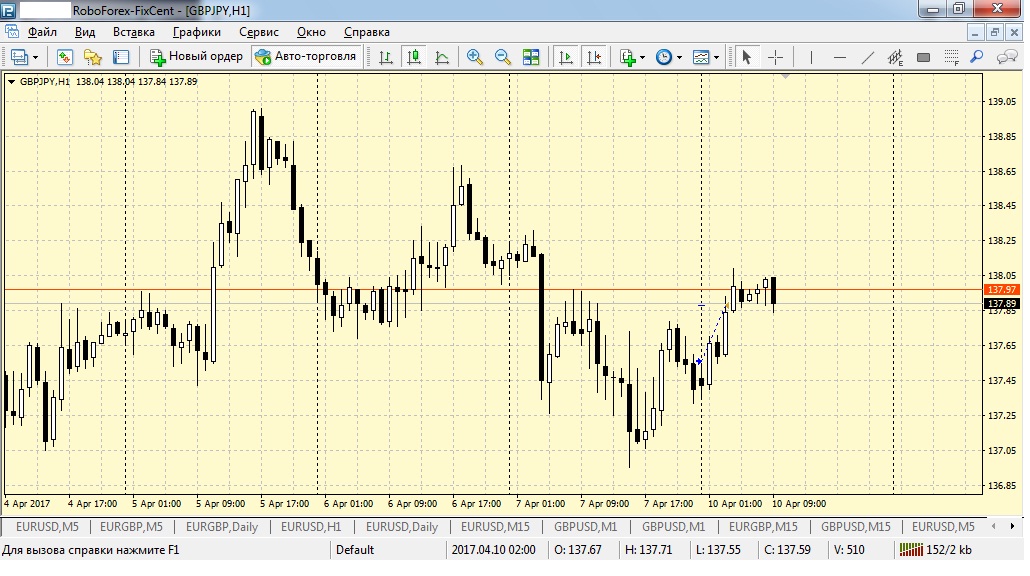Click the Default profile in status bar
Viewport: 1030px width, 576px height.
tap(355, 550)
